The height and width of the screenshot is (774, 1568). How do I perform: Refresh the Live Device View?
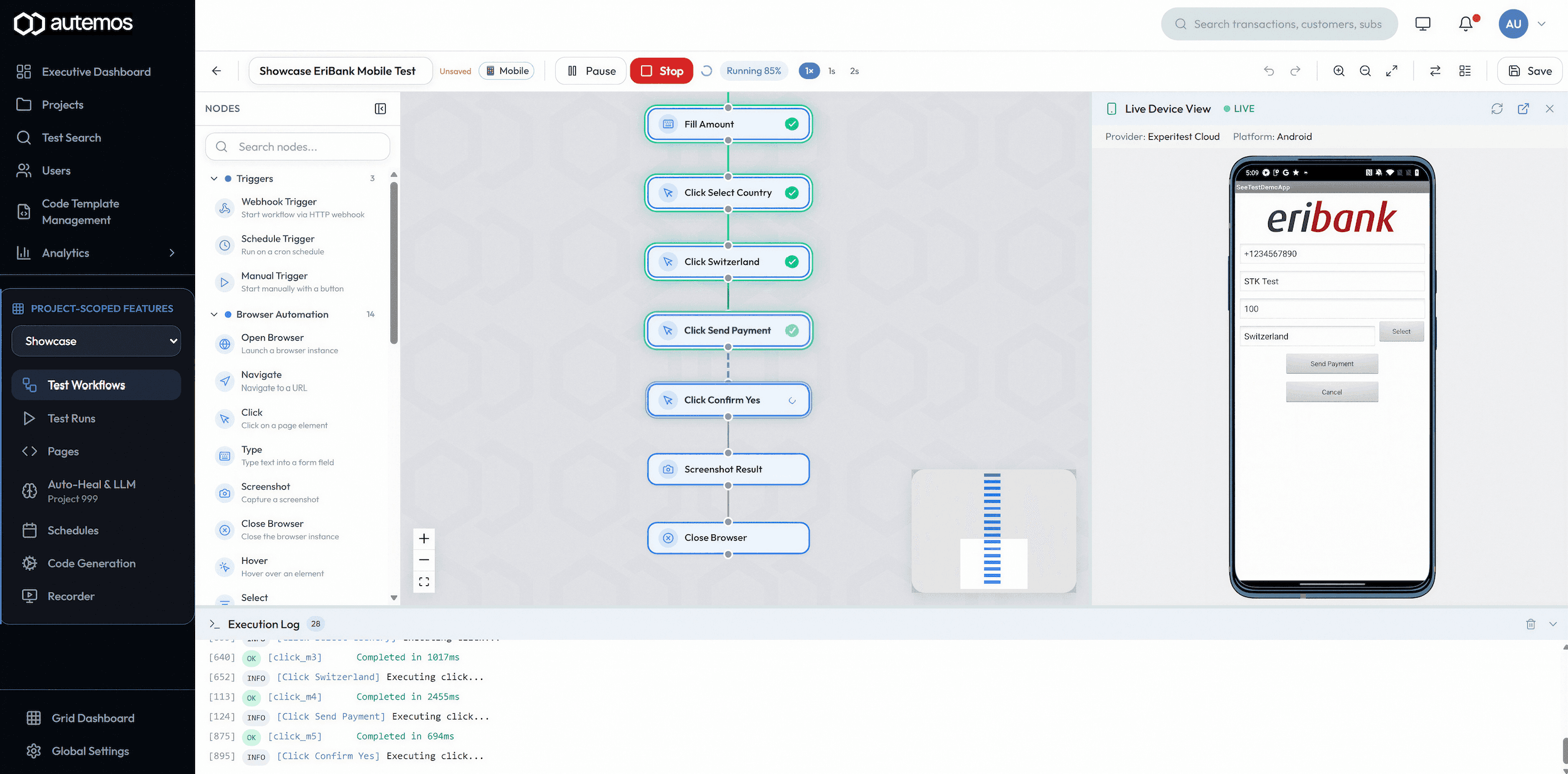(x=1496, y=109)
